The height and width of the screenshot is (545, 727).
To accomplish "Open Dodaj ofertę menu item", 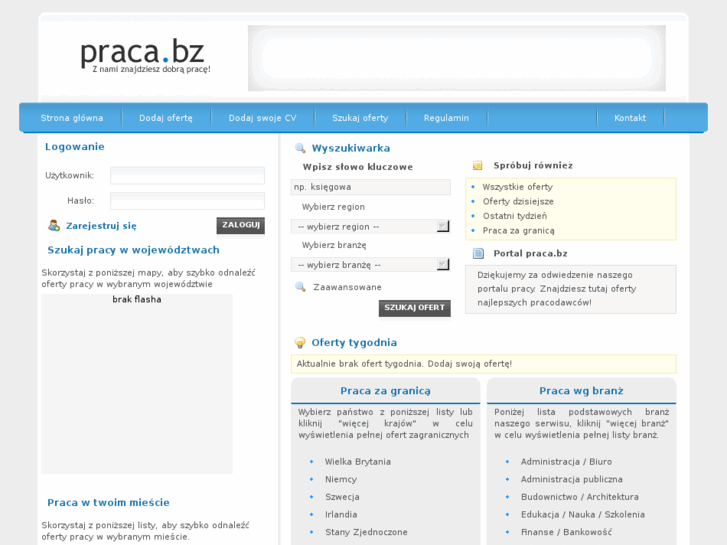I will coord(166,118).
